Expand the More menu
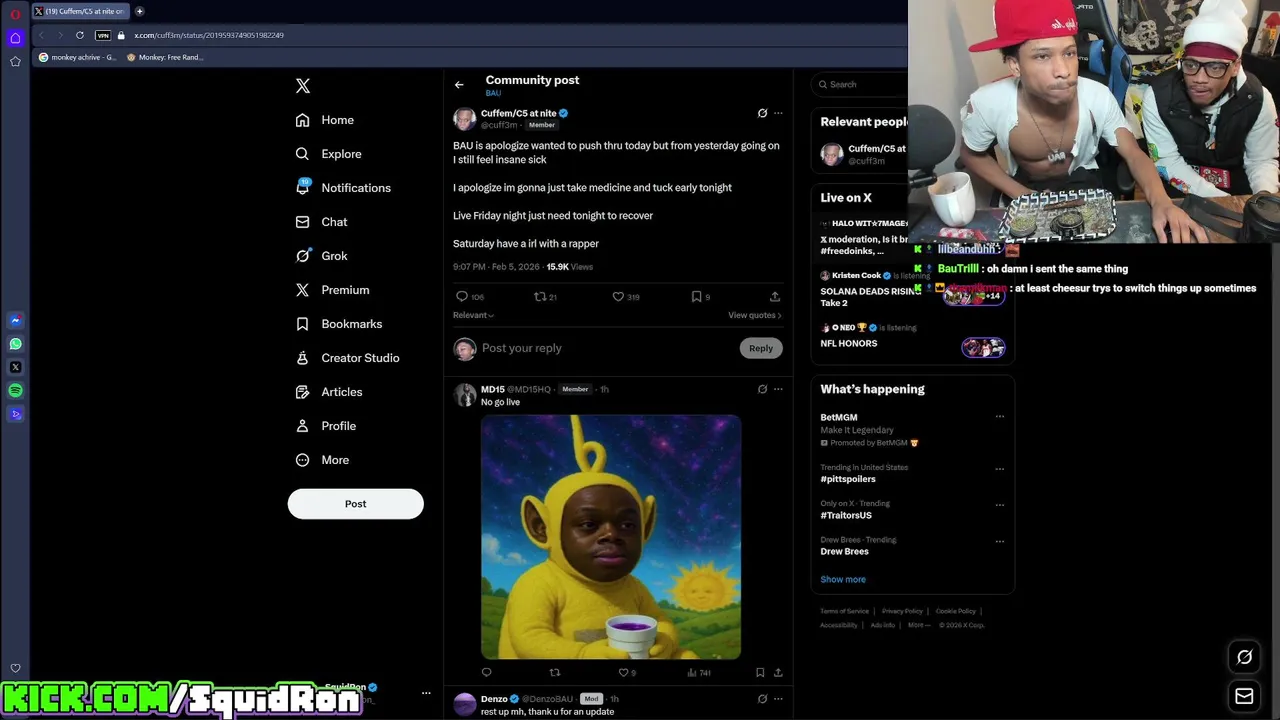This screenshot has width=1280, height=720. click(x=322, y=460)
